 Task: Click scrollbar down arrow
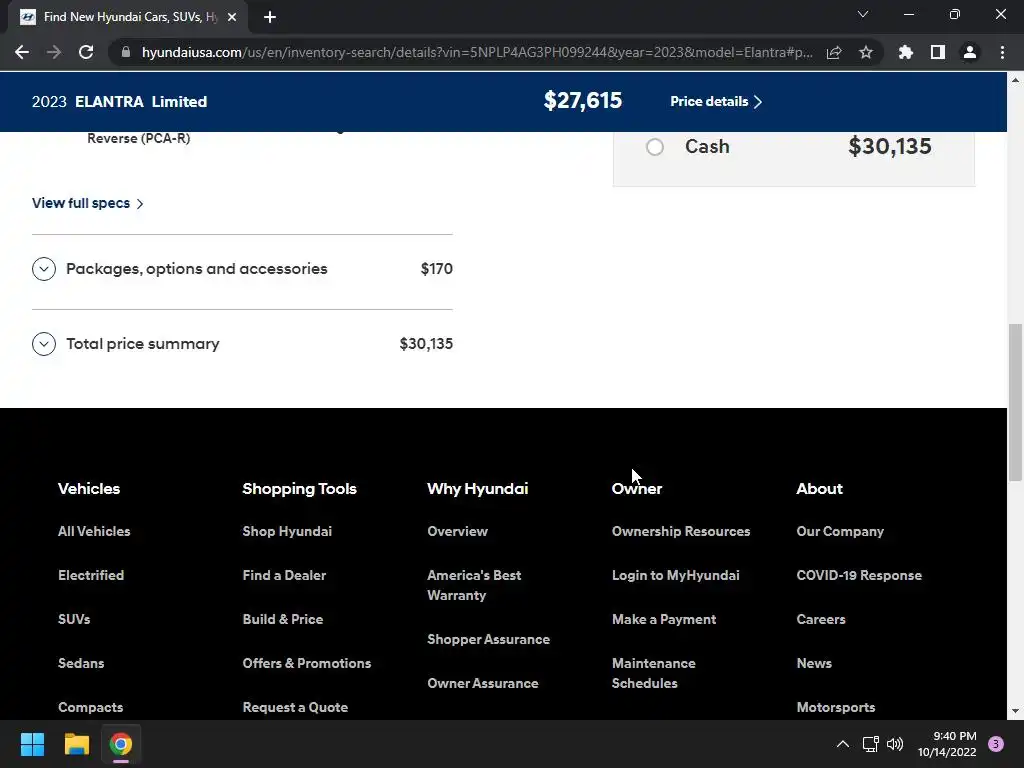pyautogui.click(x=1016, y=711)
